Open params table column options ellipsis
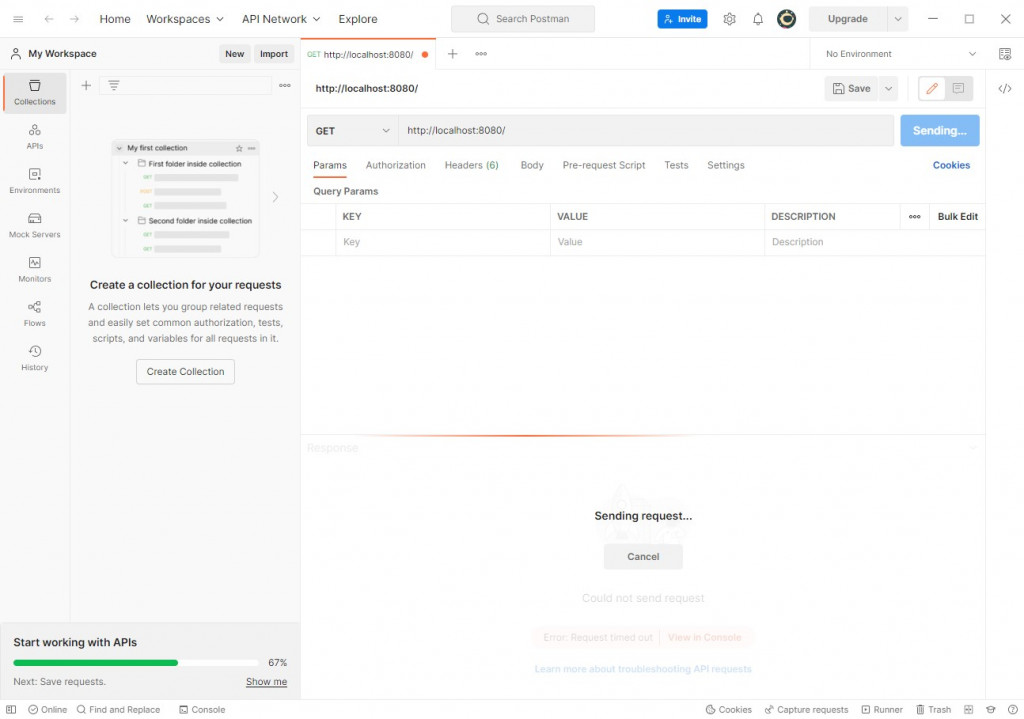1024x719 pixels. pos(914,216)
